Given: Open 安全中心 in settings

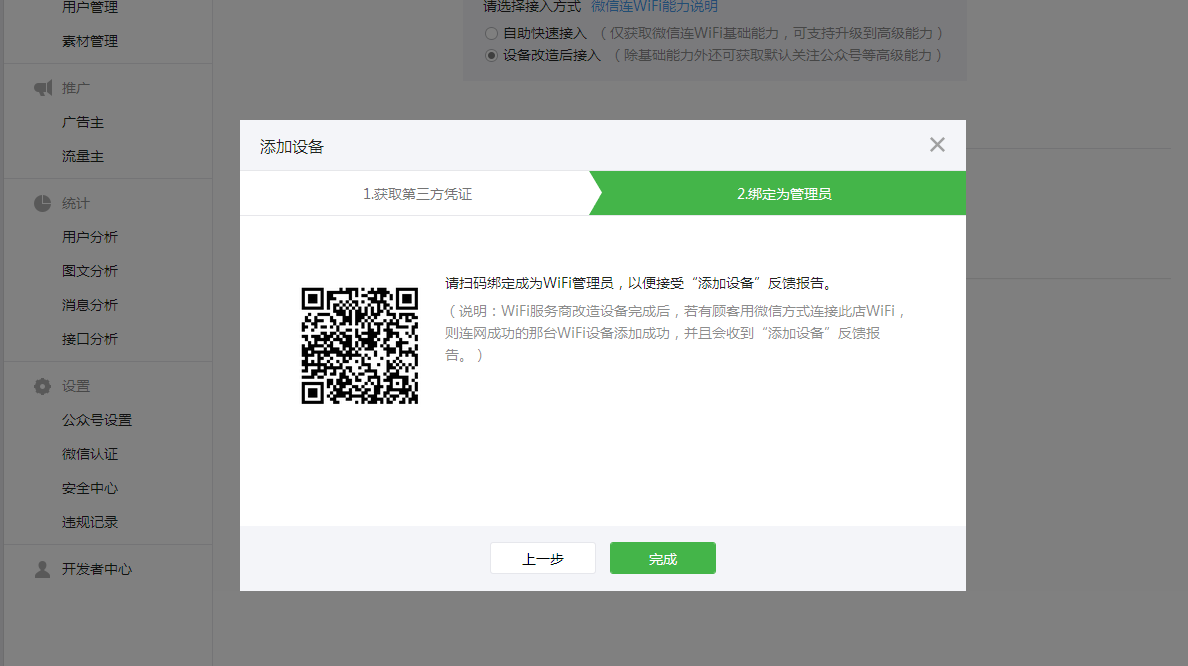Looking at the screenshot, I should tap(89, 488).
